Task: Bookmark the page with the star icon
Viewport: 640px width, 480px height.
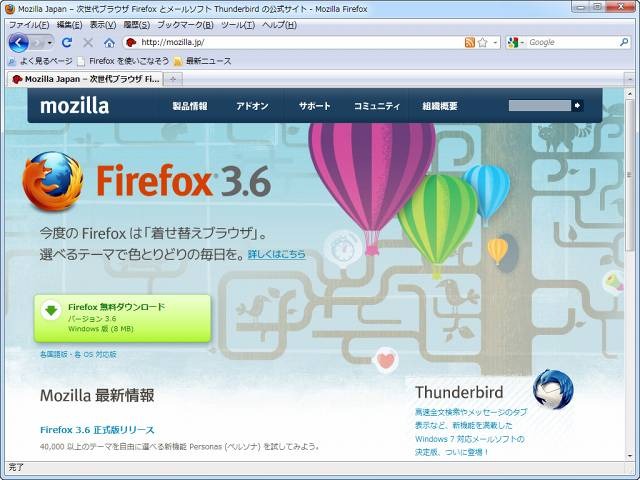Action: pos(483,42)
